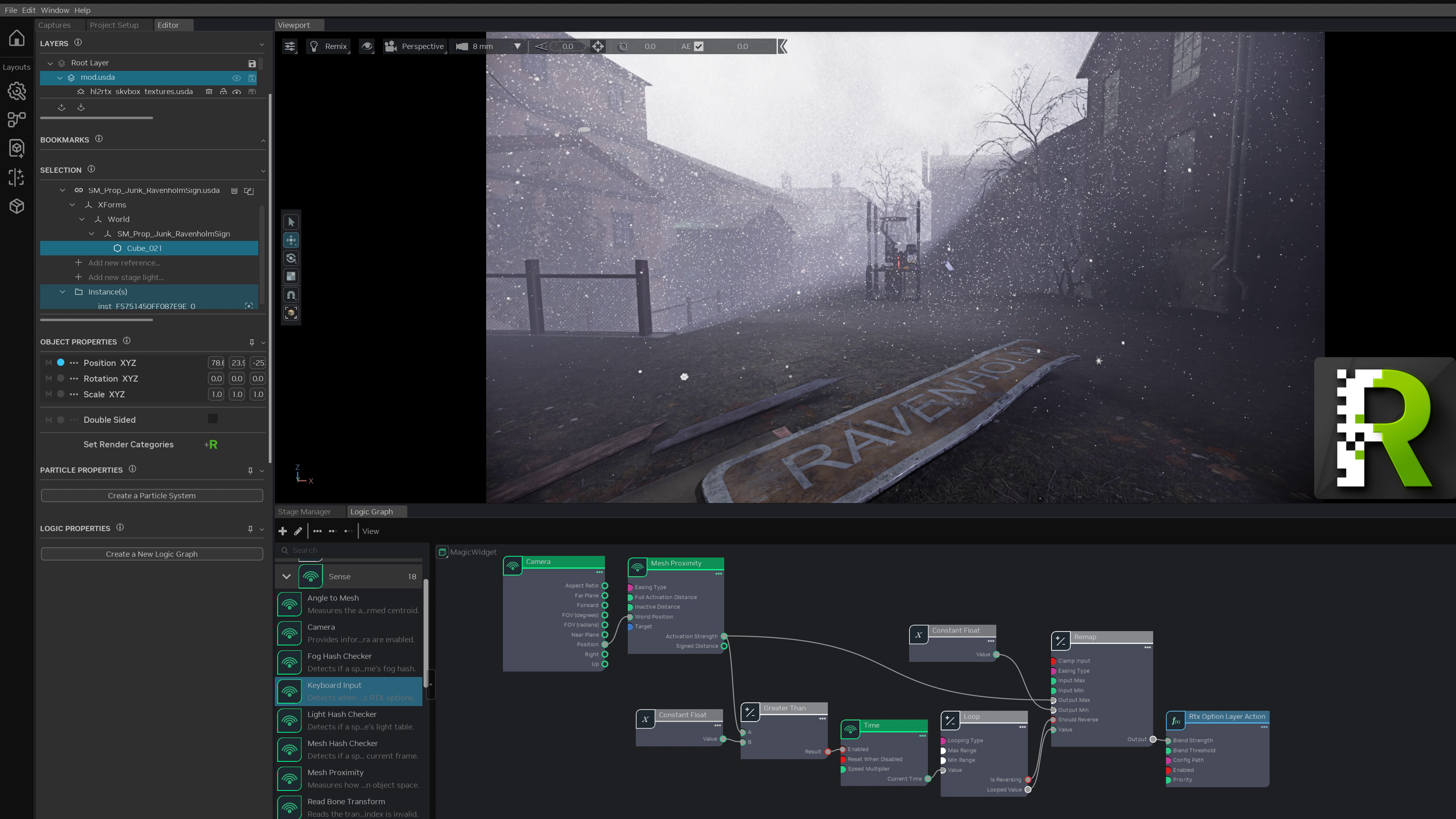Viewport: 1456px width, 819px height.
Task: Click the pencil edit icon in Logic Graph toolbar
Action: (298, 531)
